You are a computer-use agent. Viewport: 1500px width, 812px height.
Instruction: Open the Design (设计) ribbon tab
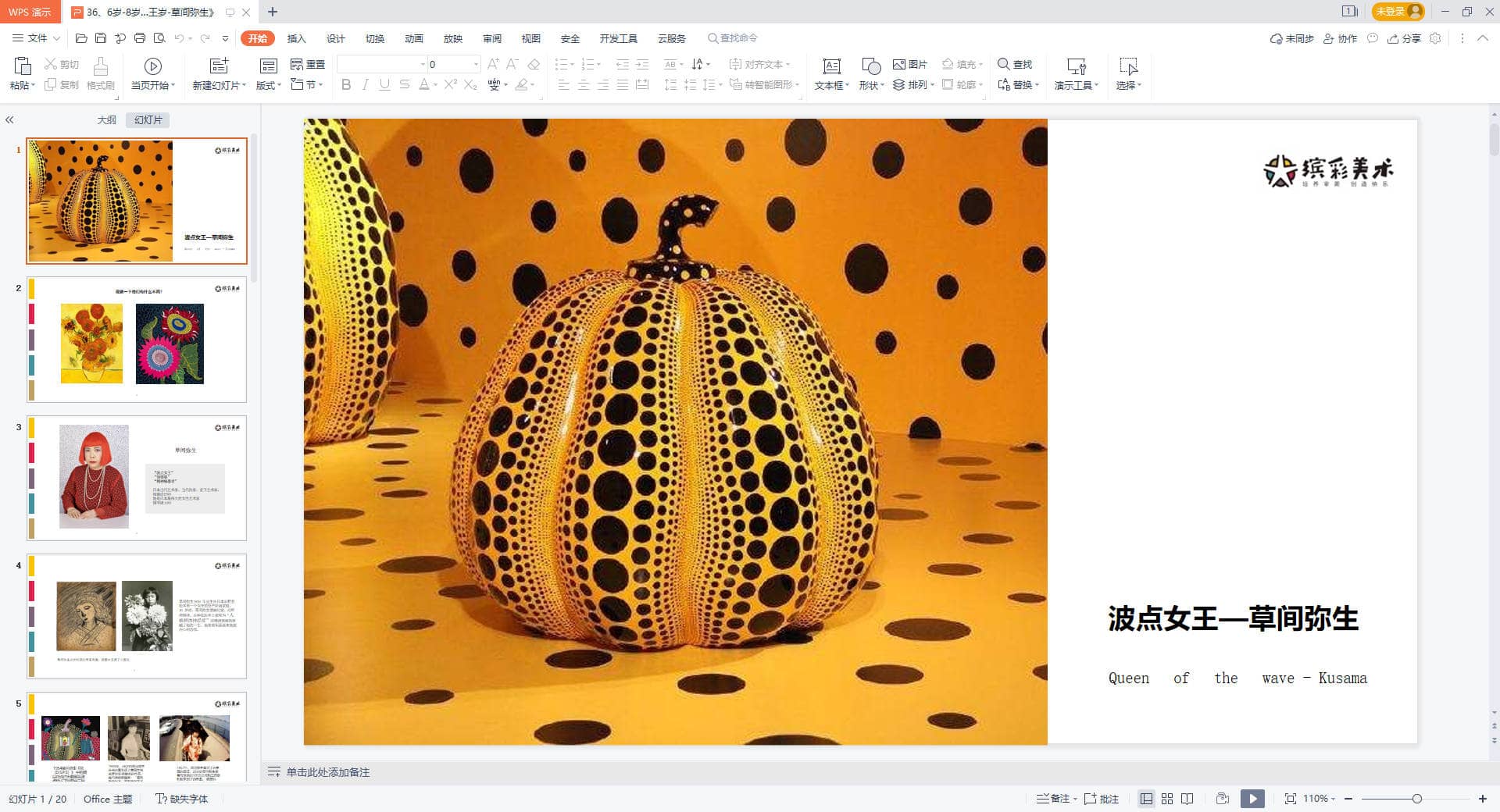336,38
